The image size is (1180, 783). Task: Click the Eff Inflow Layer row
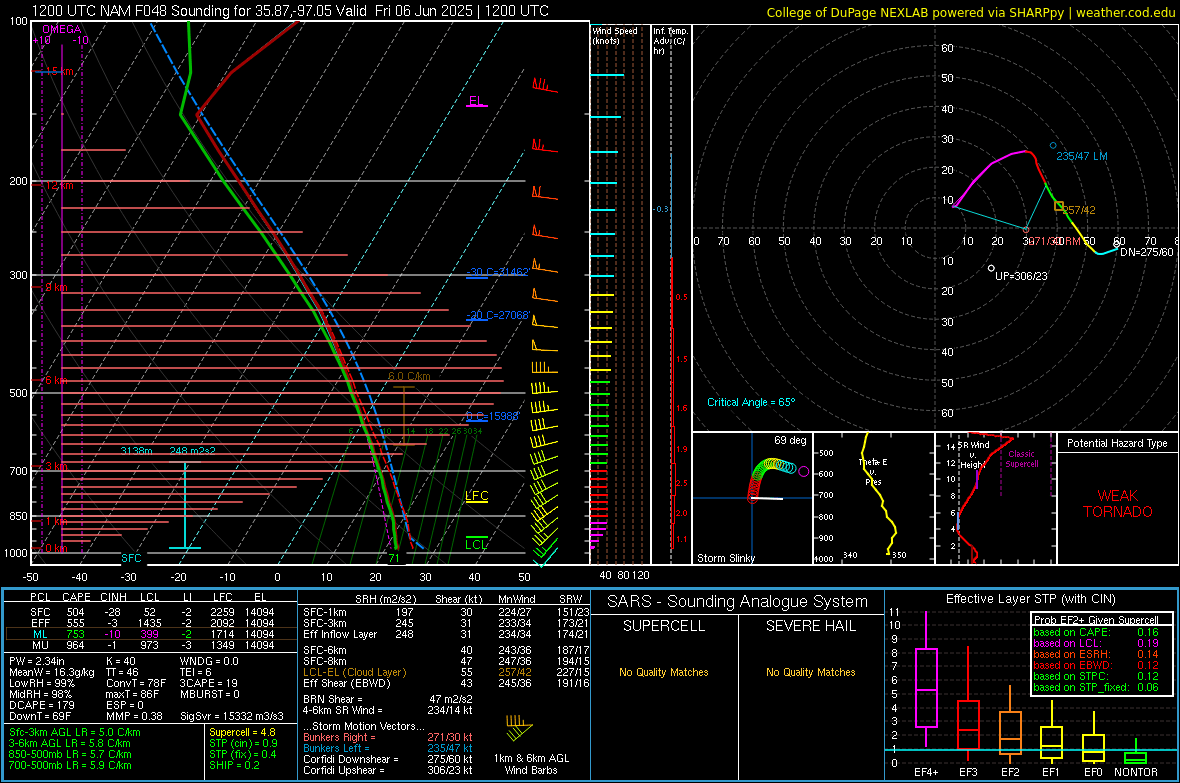[446, 634]
